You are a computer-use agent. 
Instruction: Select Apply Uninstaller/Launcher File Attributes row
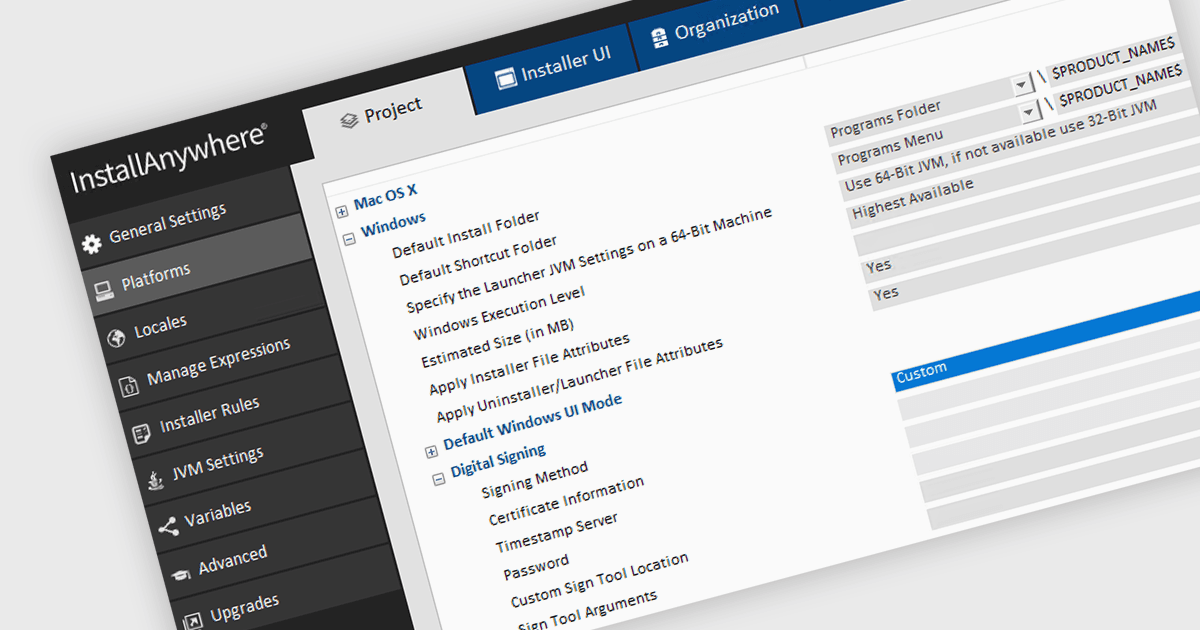[579, 381]
